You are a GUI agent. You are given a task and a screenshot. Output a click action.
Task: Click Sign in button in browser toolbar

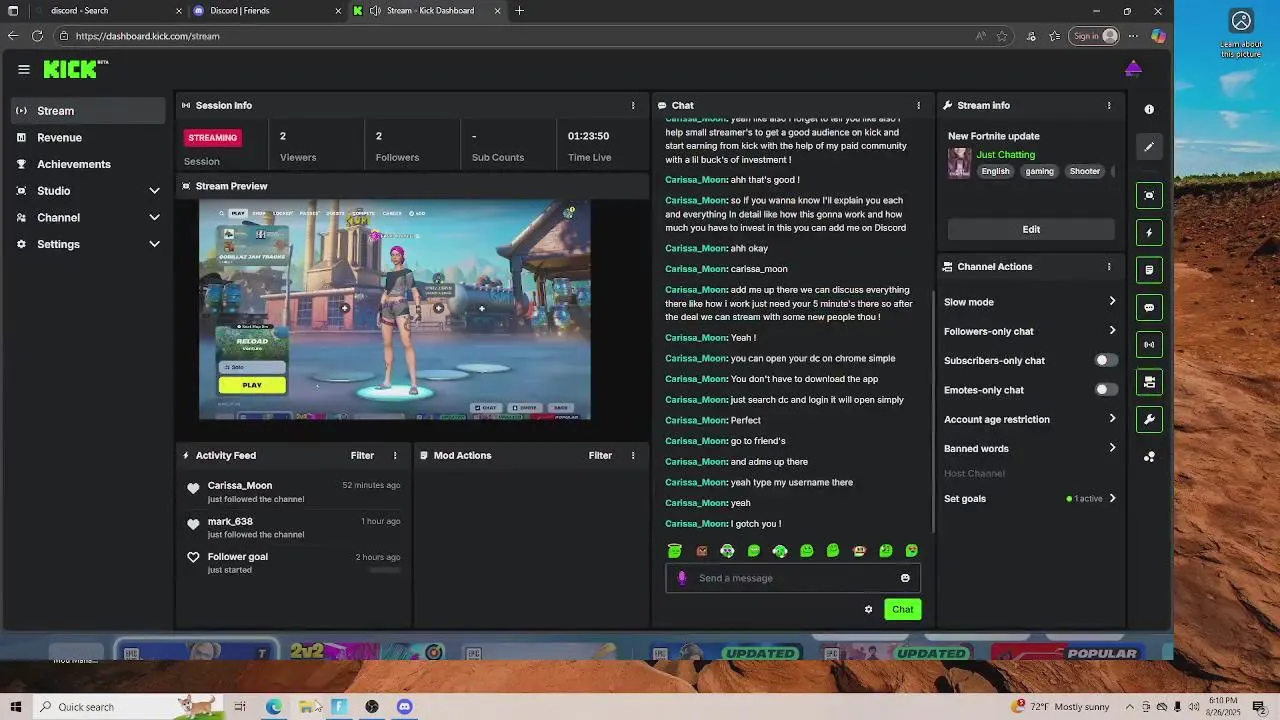[x=1093, y=36]
